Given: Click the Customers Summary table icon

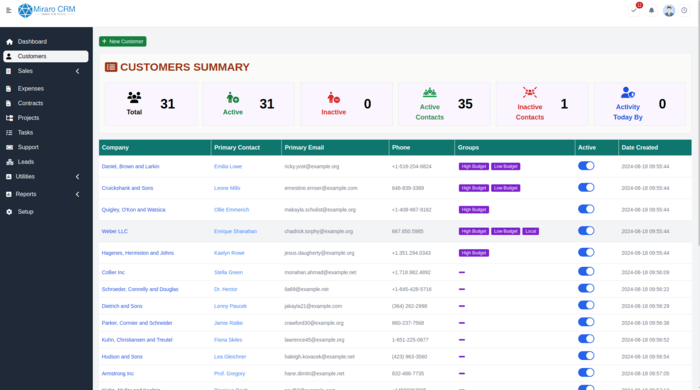Looking at the screenshot, I should (111, 67).
